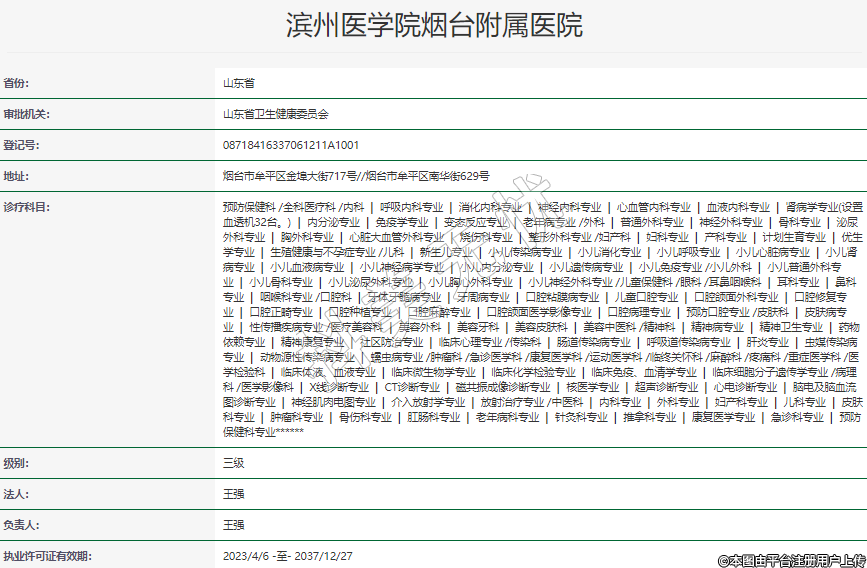Select the 诊疗科目 field label
867x568 pixels.
point(26,207)
